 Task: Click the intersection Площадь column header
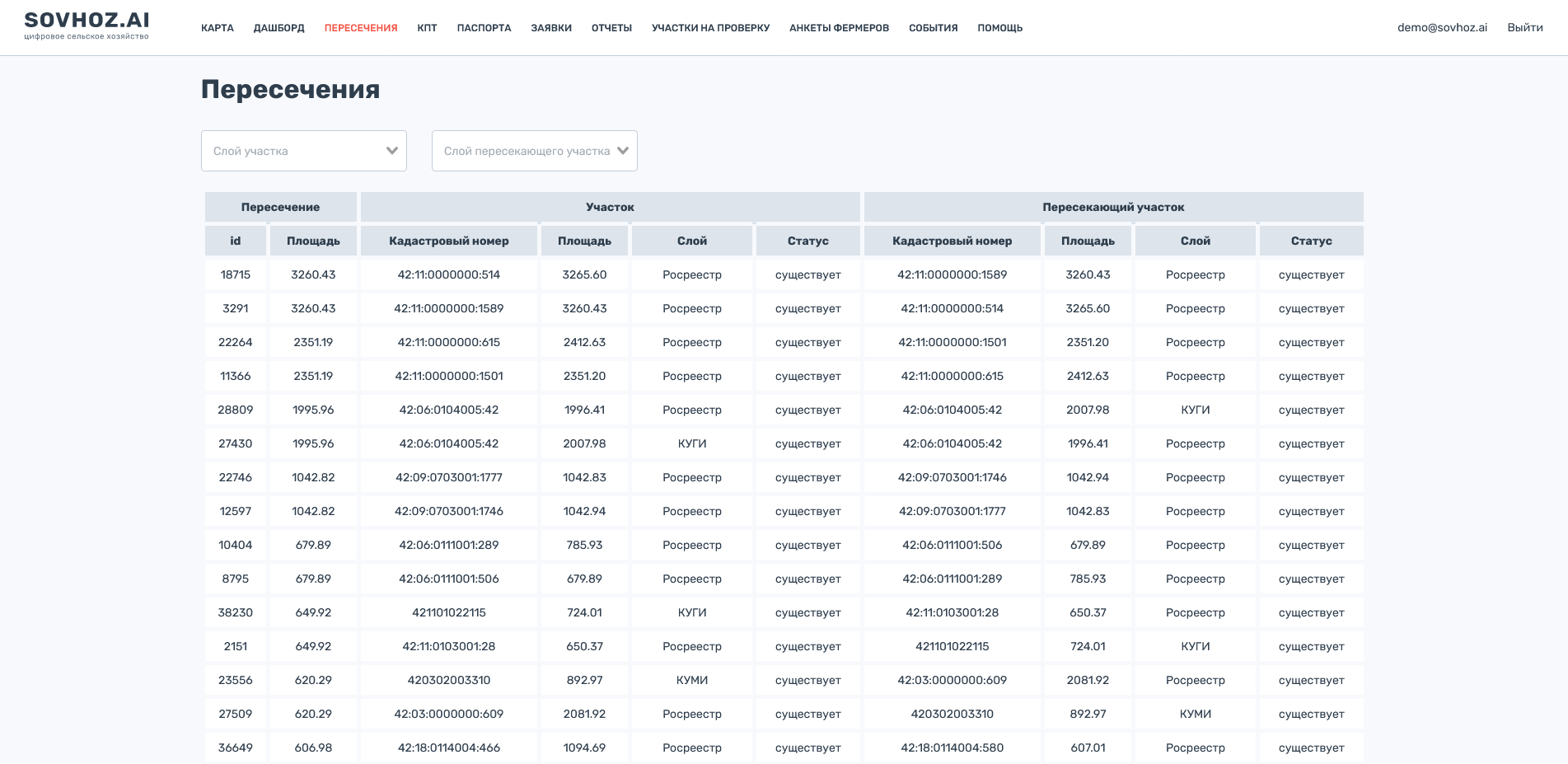pyautogui.click(x=313, y=241)
